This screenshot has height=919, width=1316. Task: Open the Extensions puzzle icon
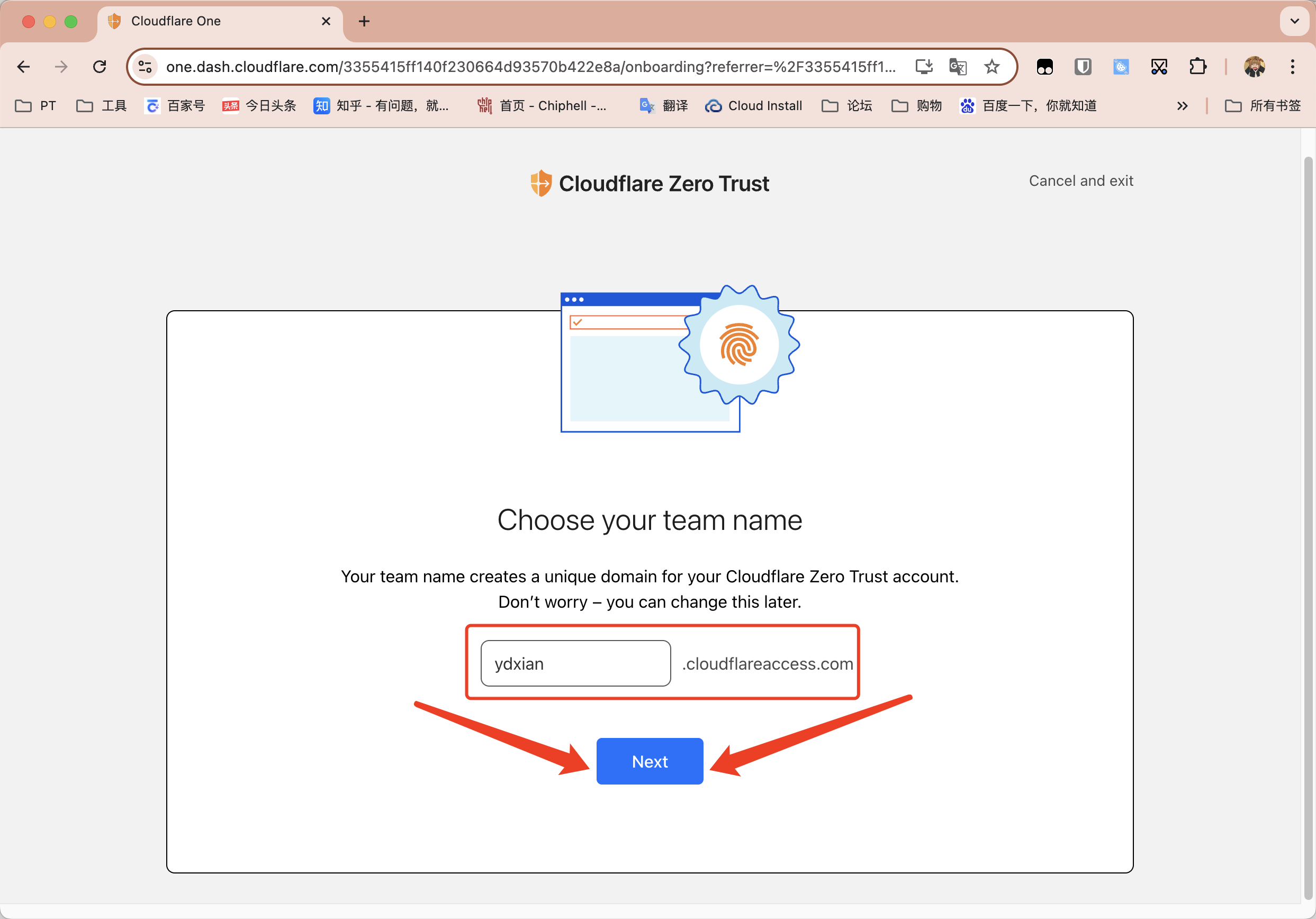tap(1197, 67)
